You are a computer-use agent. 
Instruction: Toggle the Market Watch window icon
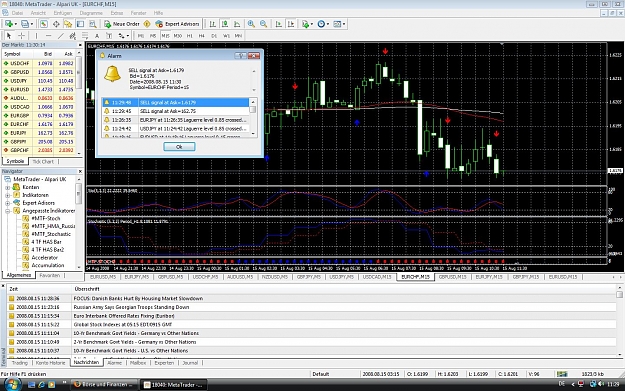tap(43, 24)
